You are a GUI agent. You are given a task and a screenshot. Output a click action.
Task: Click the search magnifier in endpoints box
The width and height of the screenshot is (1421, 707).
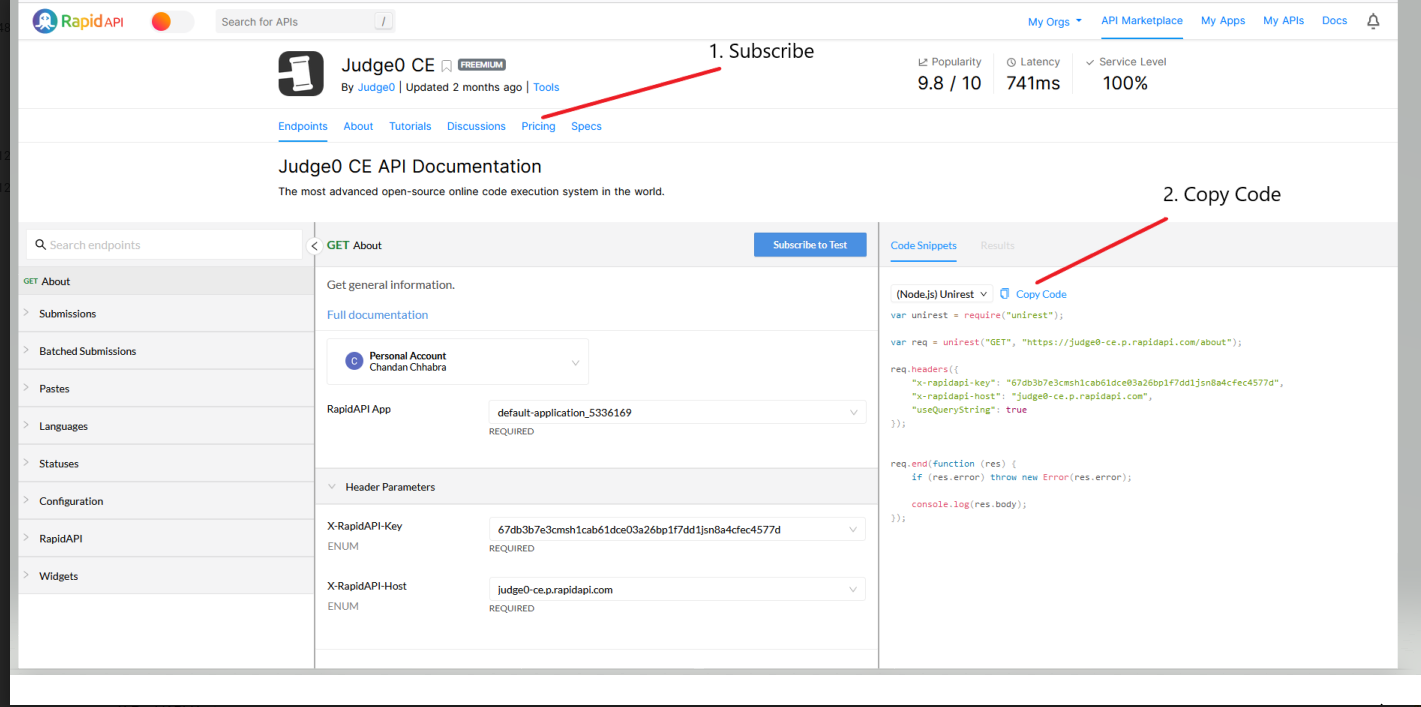tap(41, 244)
